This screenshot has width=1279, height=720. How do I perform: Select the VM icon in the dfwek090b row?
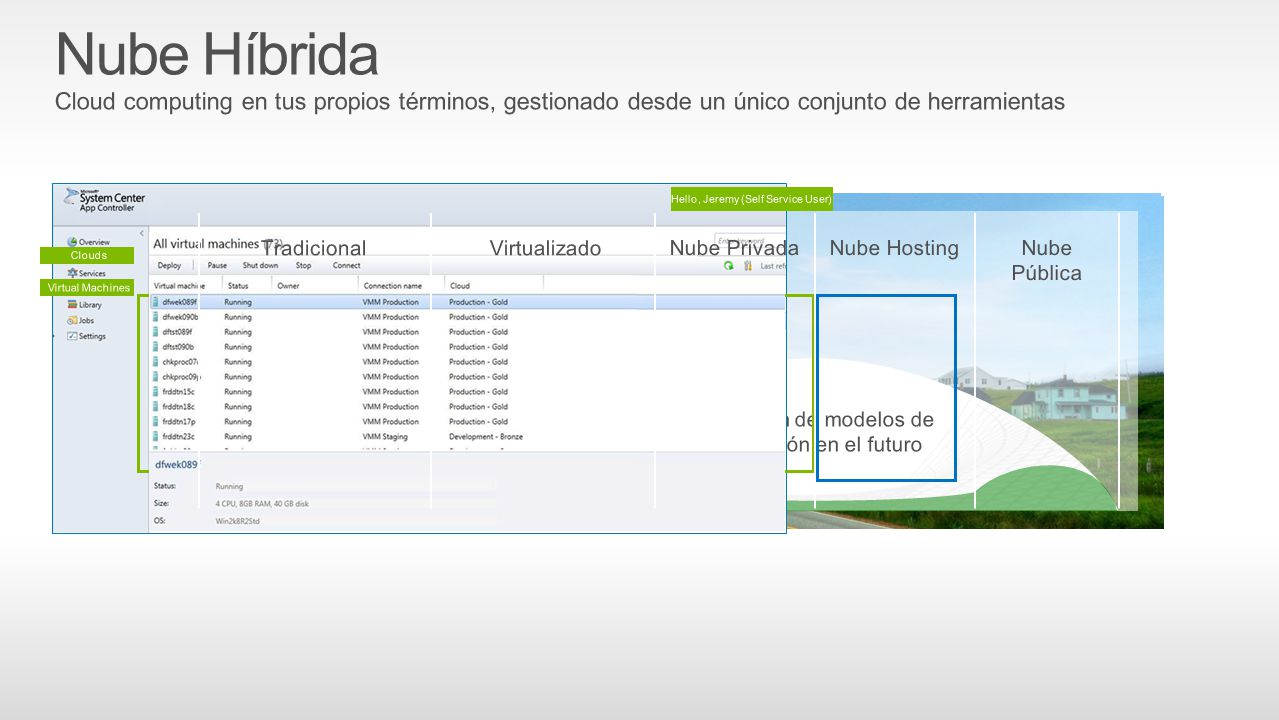pyautogui.click(x=156, y=317)
